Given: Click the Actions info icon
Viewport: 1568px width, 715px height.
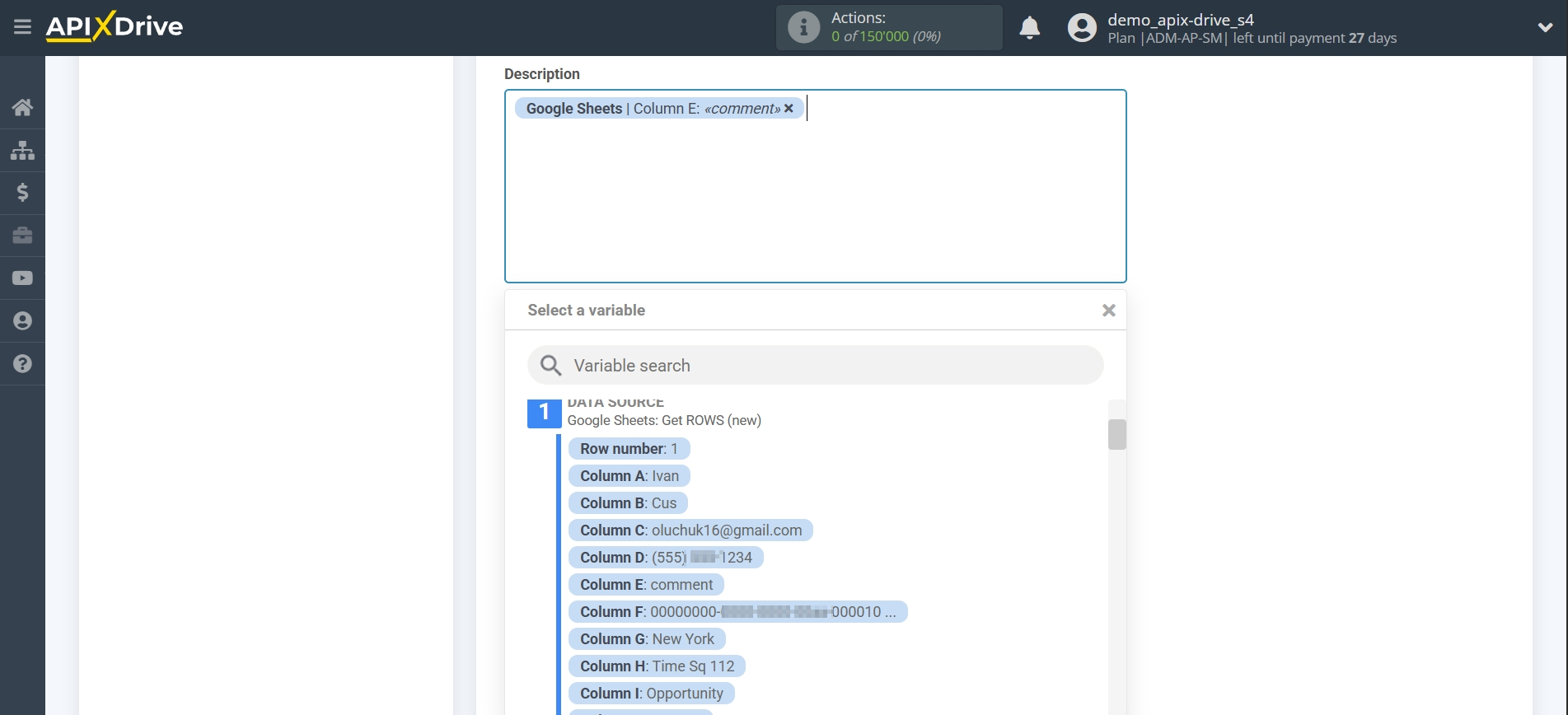Looking at the screenshot, I should 803,27.
